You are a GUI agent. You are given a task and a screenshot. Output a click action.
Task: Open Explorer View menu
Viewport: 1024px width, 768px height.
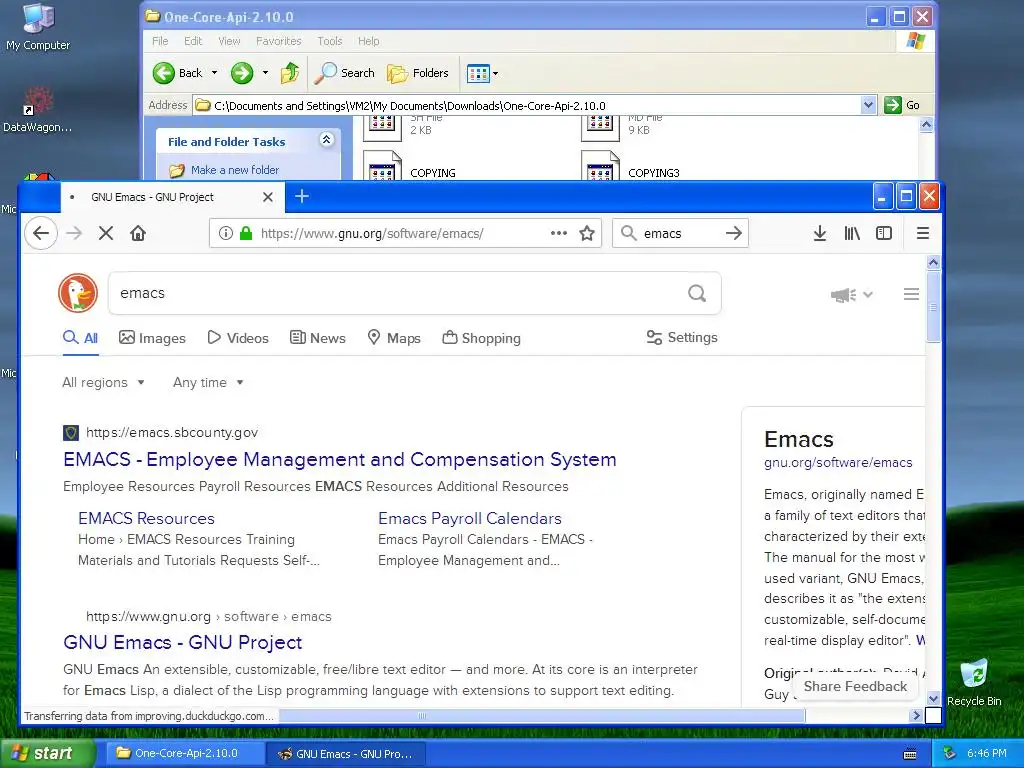coord(229,41)
